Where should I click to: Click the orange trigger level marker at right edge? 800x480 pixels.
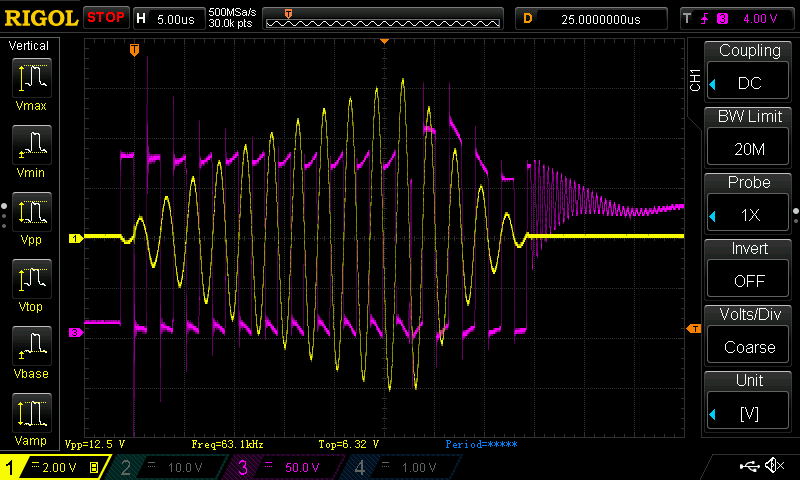692,328
